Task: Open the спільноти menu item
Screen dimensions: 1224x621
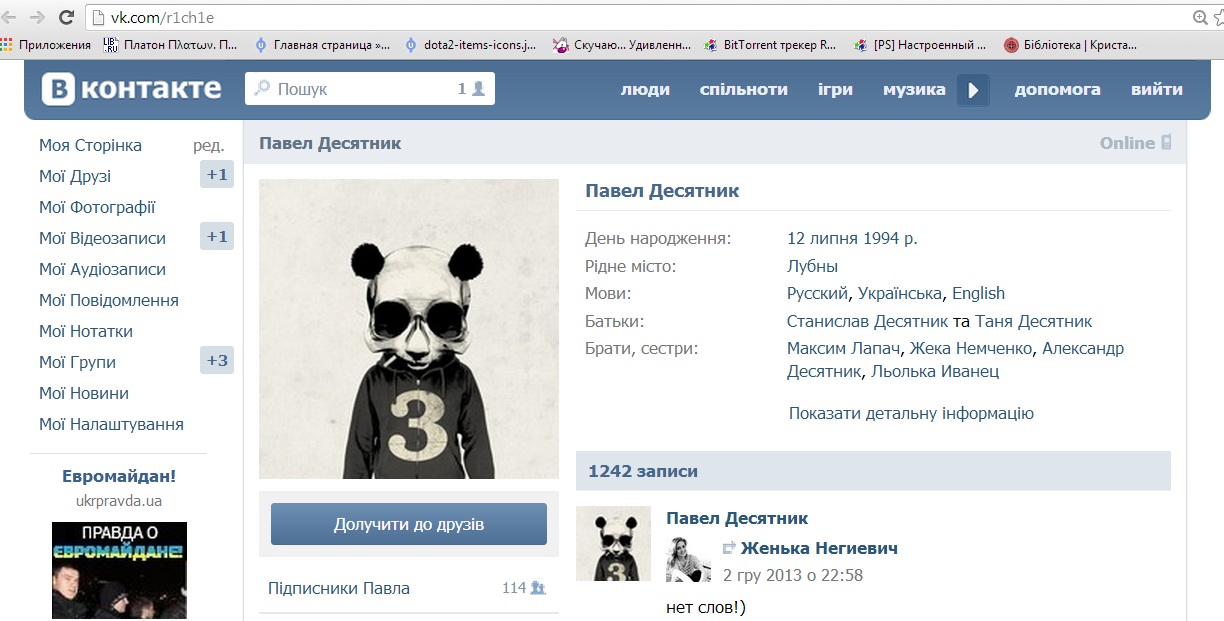Action: 743,90
